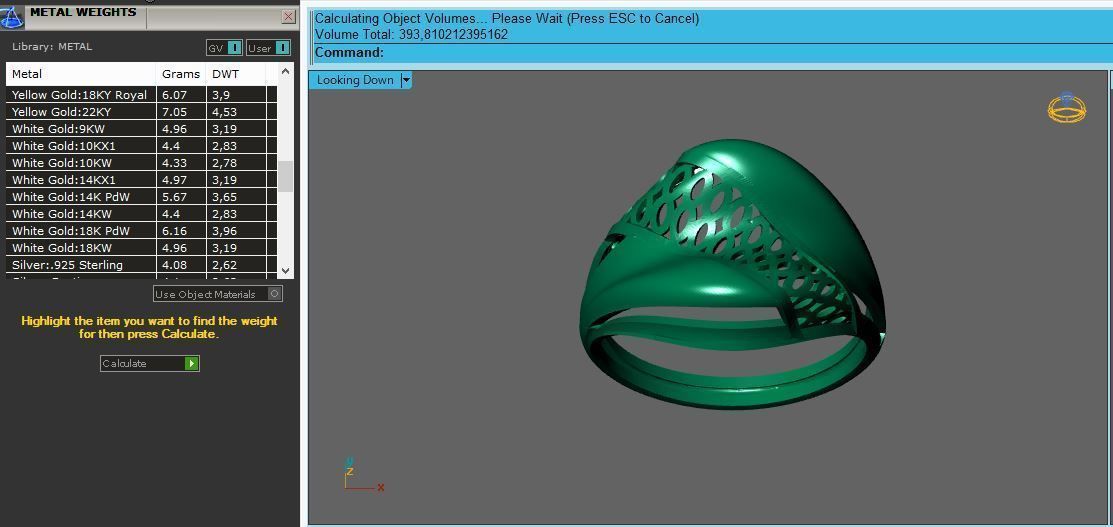The height and width of the screenshot is (527, 1113).
Task: Click the Metal column header
Action: point(81,74)
